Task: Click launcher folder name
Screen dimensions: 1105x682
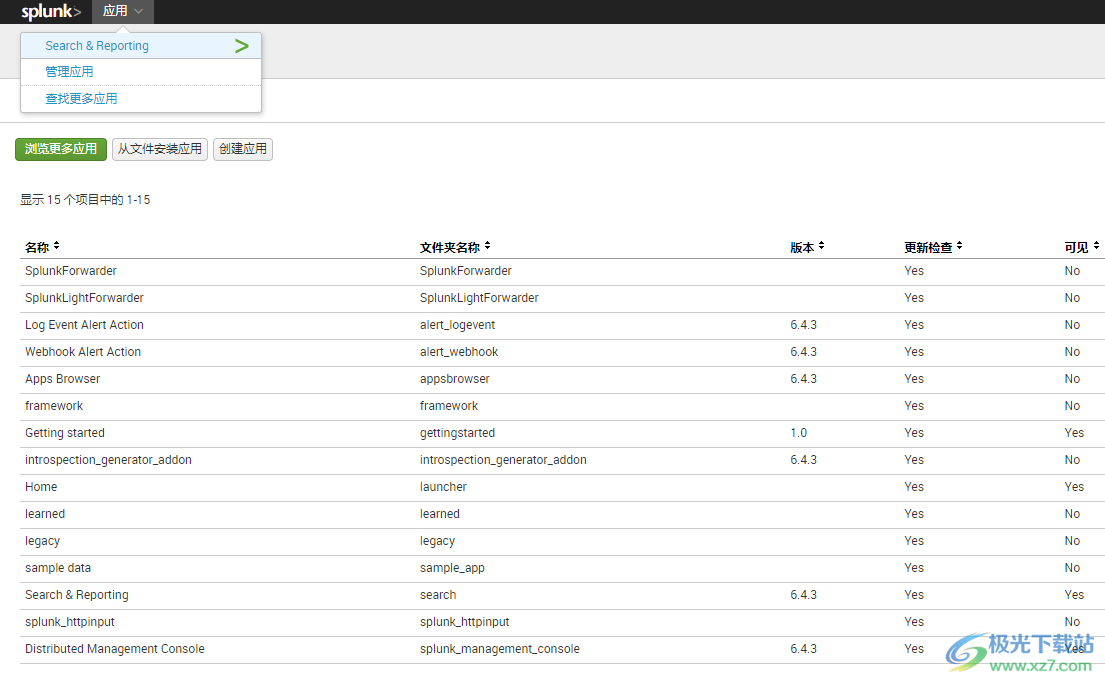Action: (x=443, y=487)
